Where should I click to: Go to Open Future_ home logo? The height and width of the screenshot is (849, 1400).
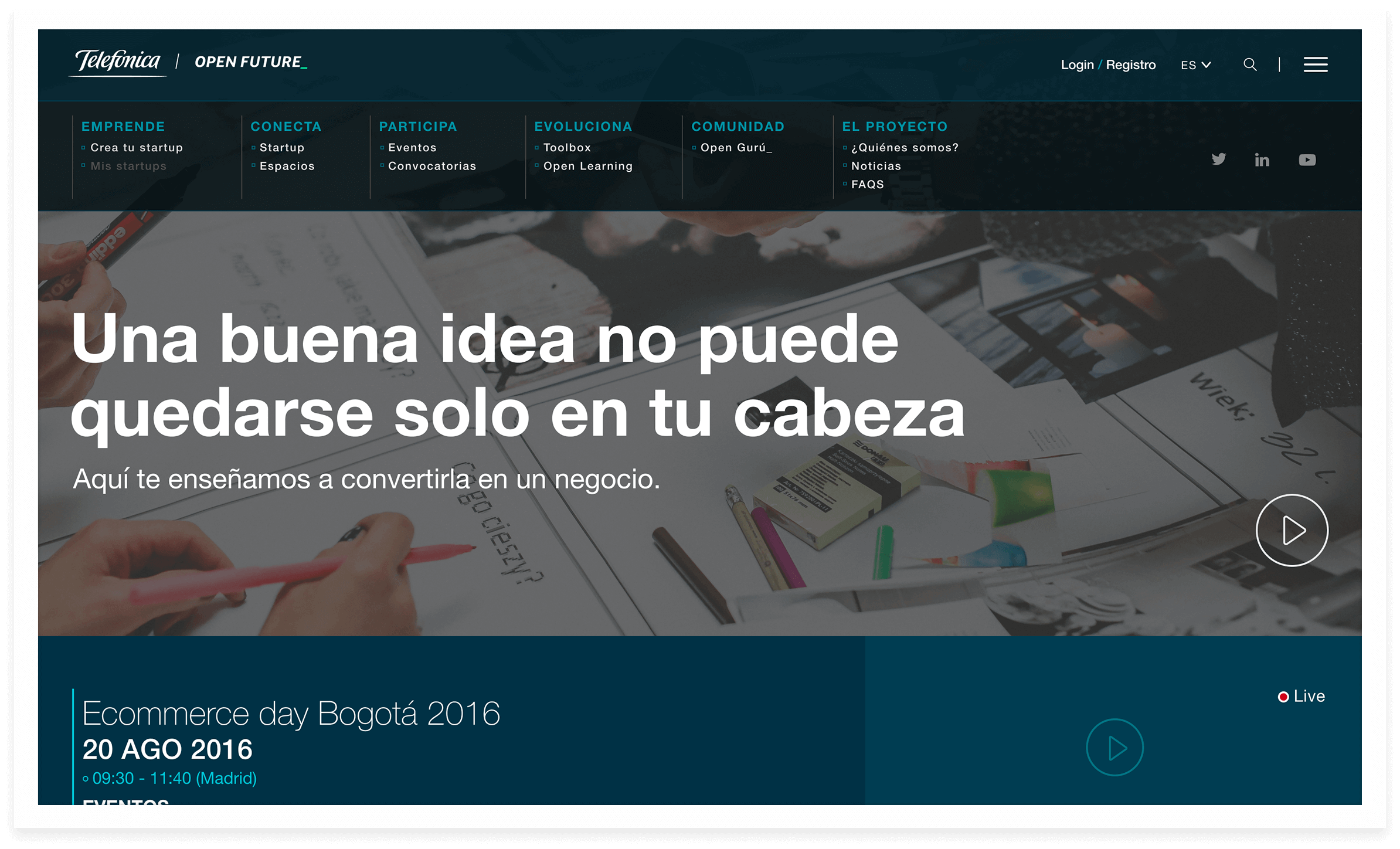click(251, 62)
